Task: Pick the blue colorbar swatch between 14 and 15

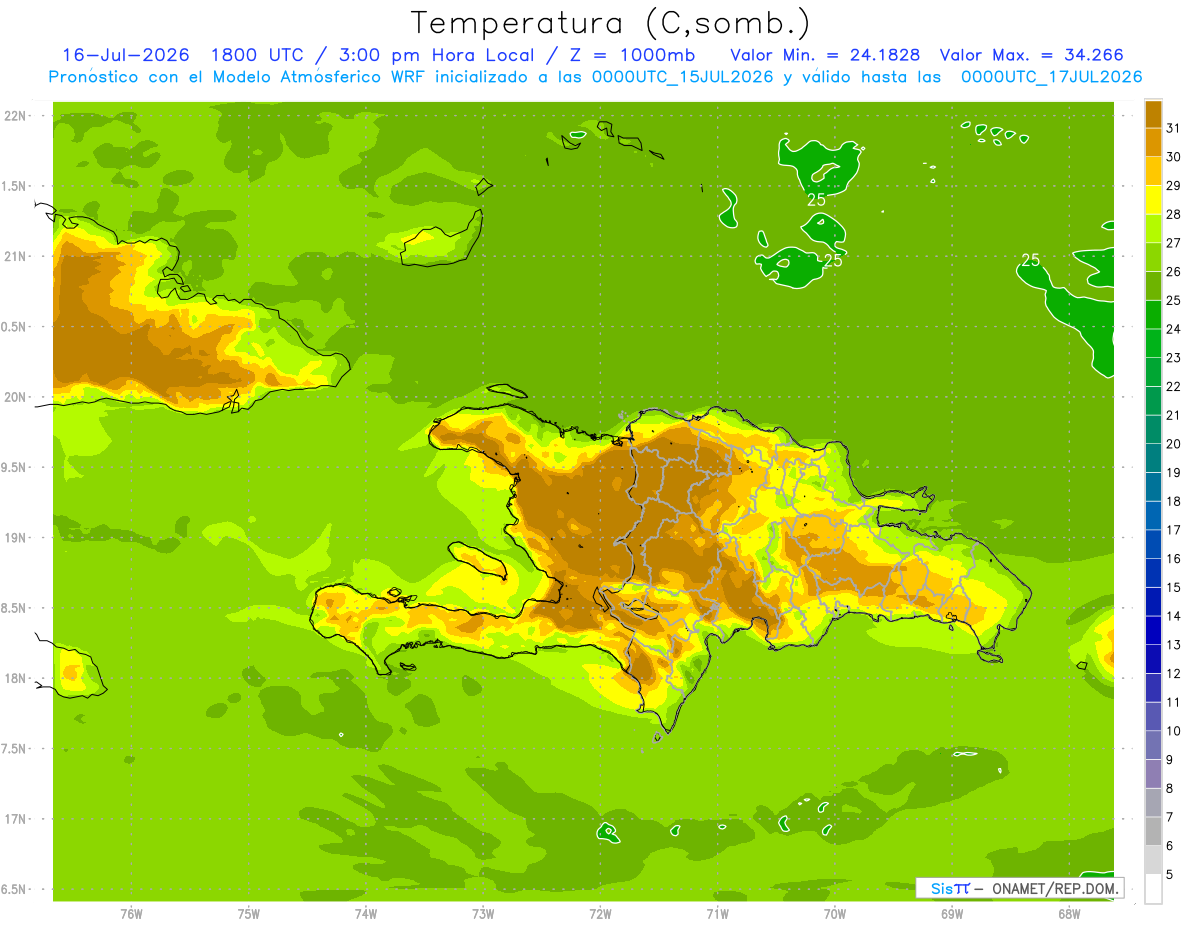Action: coord(1153,602)
